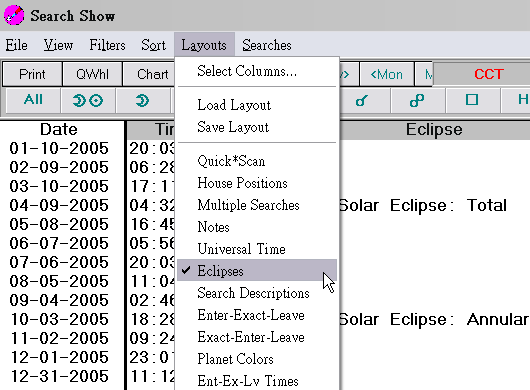Select the opposition aspect icon
530x390 pixels.
(x=417, y=100)
